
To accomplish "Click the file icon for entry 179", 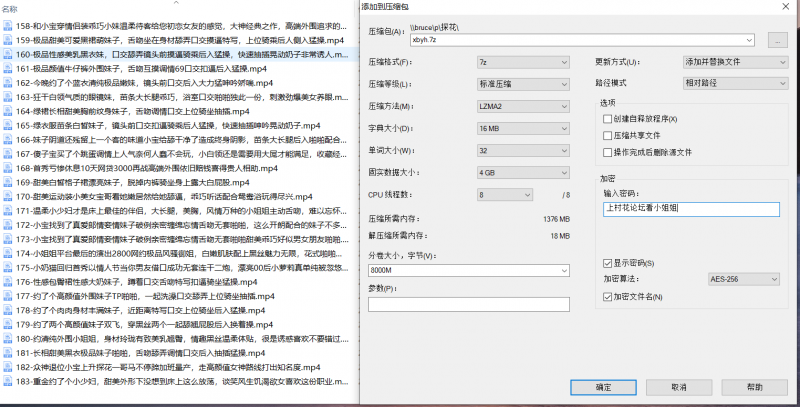I will pos(8,325).
